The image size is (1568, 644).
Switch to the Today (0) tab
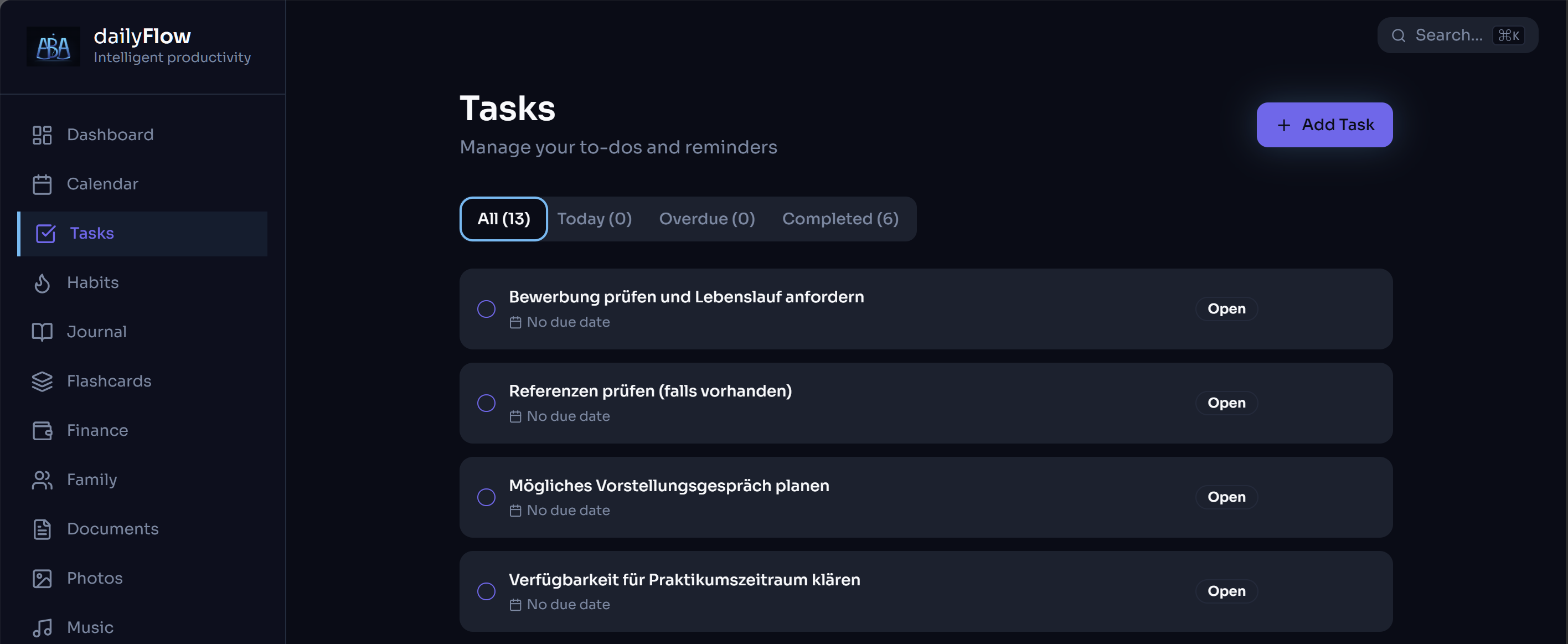coord(595,219)
